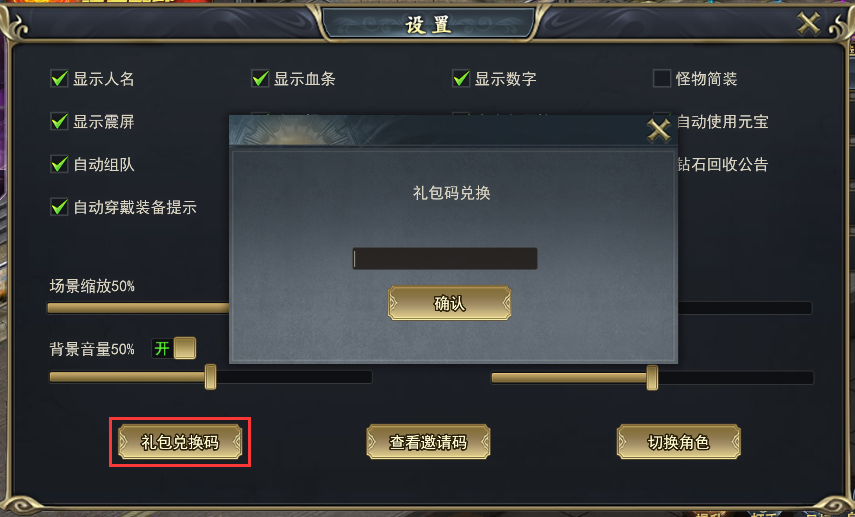This screenshot has height=517, width=855.
Task: Click the 钻石回收公告 option label
Action: coord(722,164)
